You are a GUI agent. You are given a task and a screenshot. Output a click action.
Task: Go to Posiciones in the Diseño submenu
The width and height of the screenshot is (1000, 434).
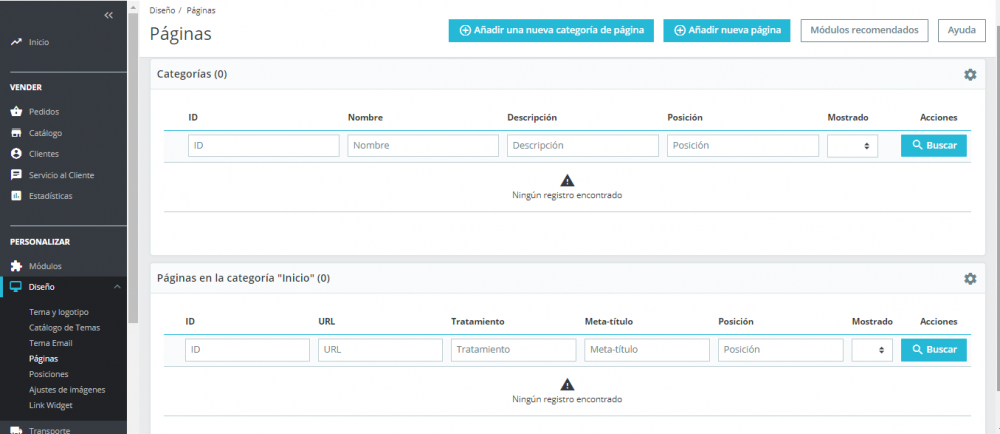(x=49, y=373)
